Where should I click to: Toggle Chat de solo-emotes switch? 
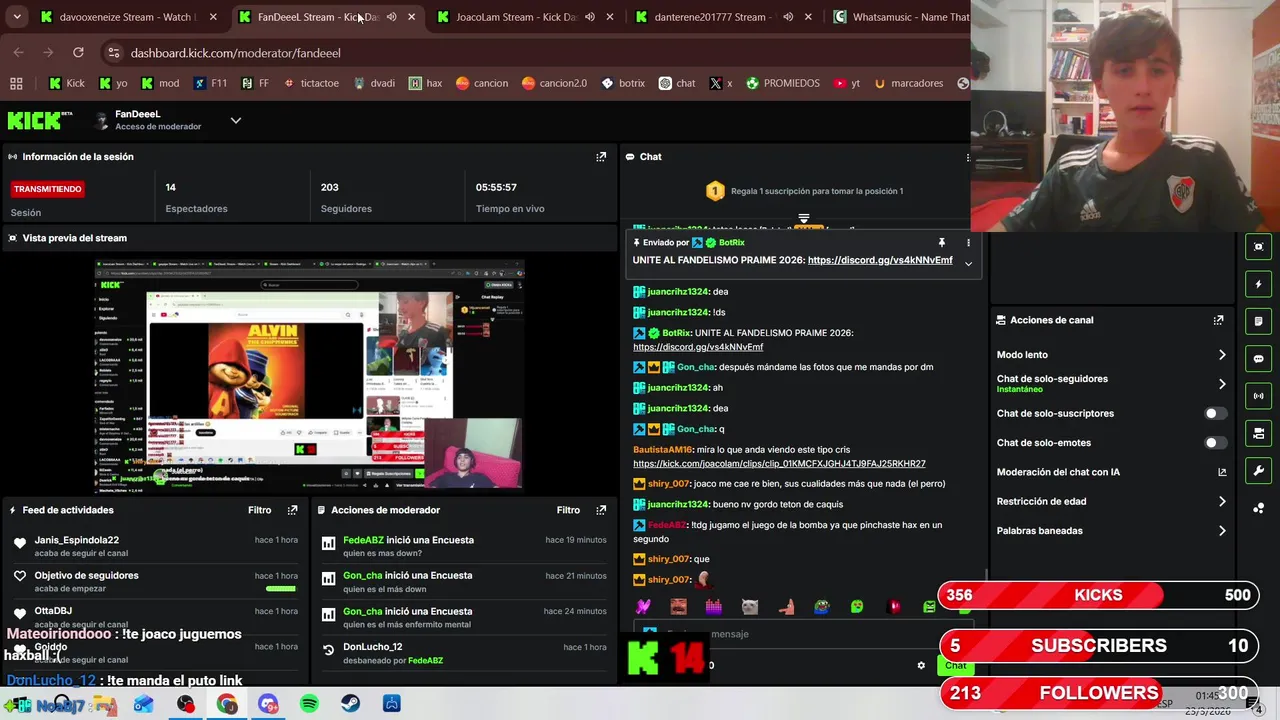coord(1214,443)
